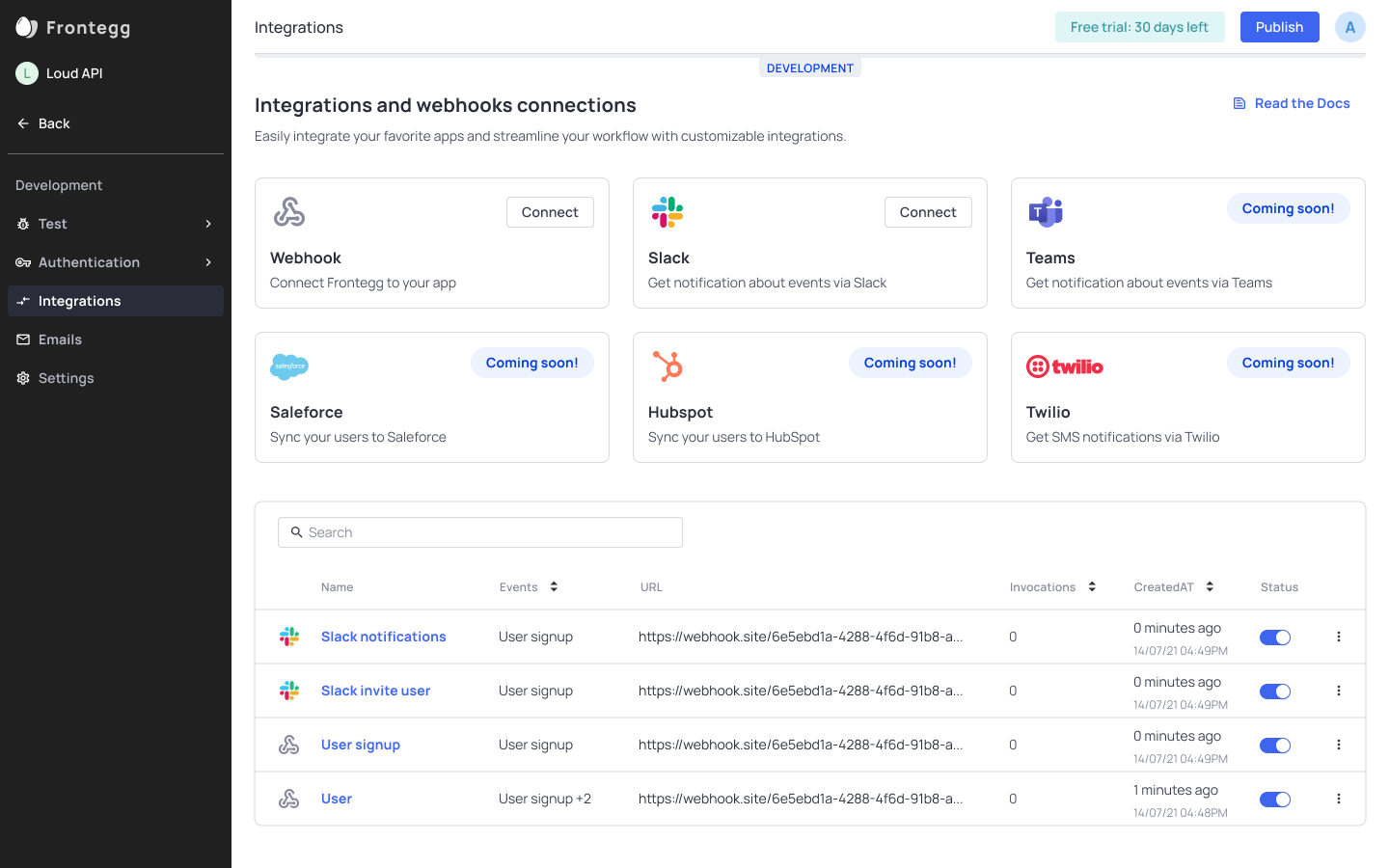The height and width of the screenshot is (868, 1389).
Task: Click Coming soon badge on Hubspot card
Action: click(x=911, y=363)
